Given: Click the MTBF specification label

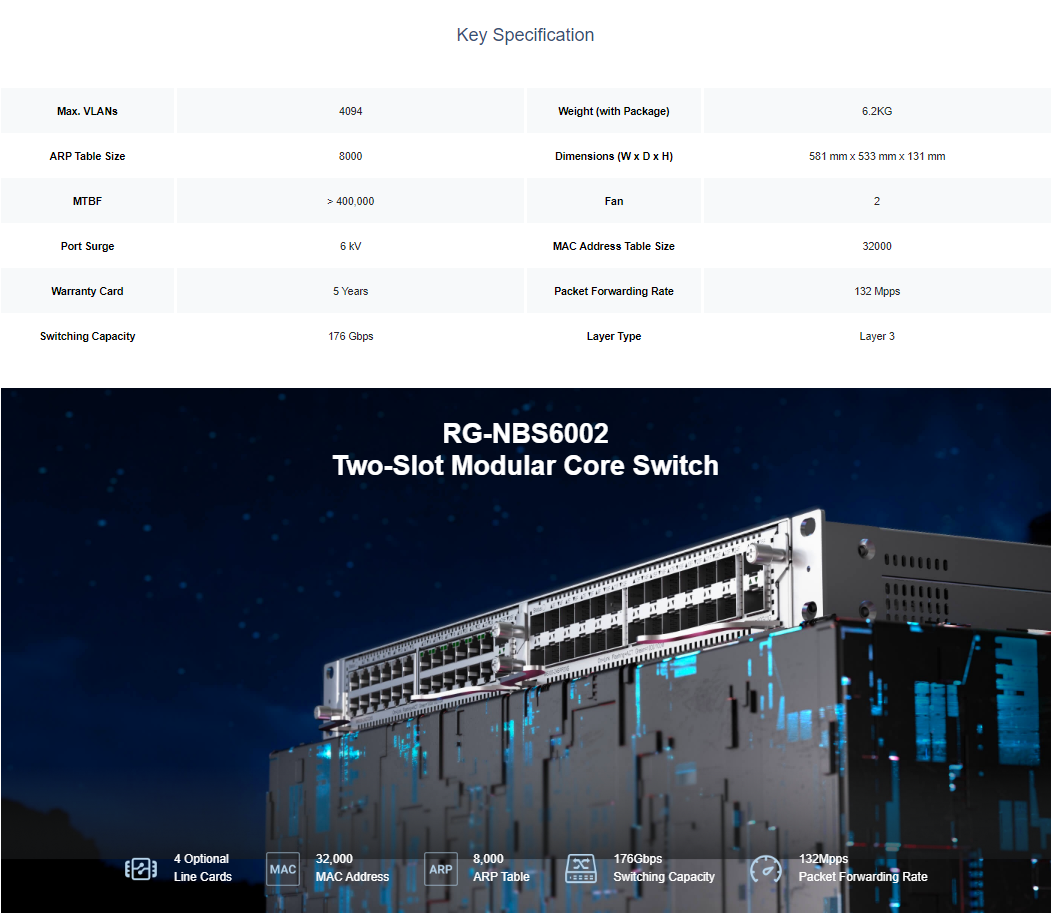Looking at the screenshot, I should 87,201.
